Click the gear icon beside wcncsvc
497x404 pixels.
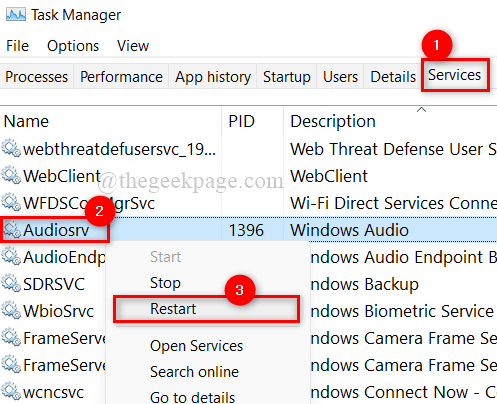tap(11, 391)
